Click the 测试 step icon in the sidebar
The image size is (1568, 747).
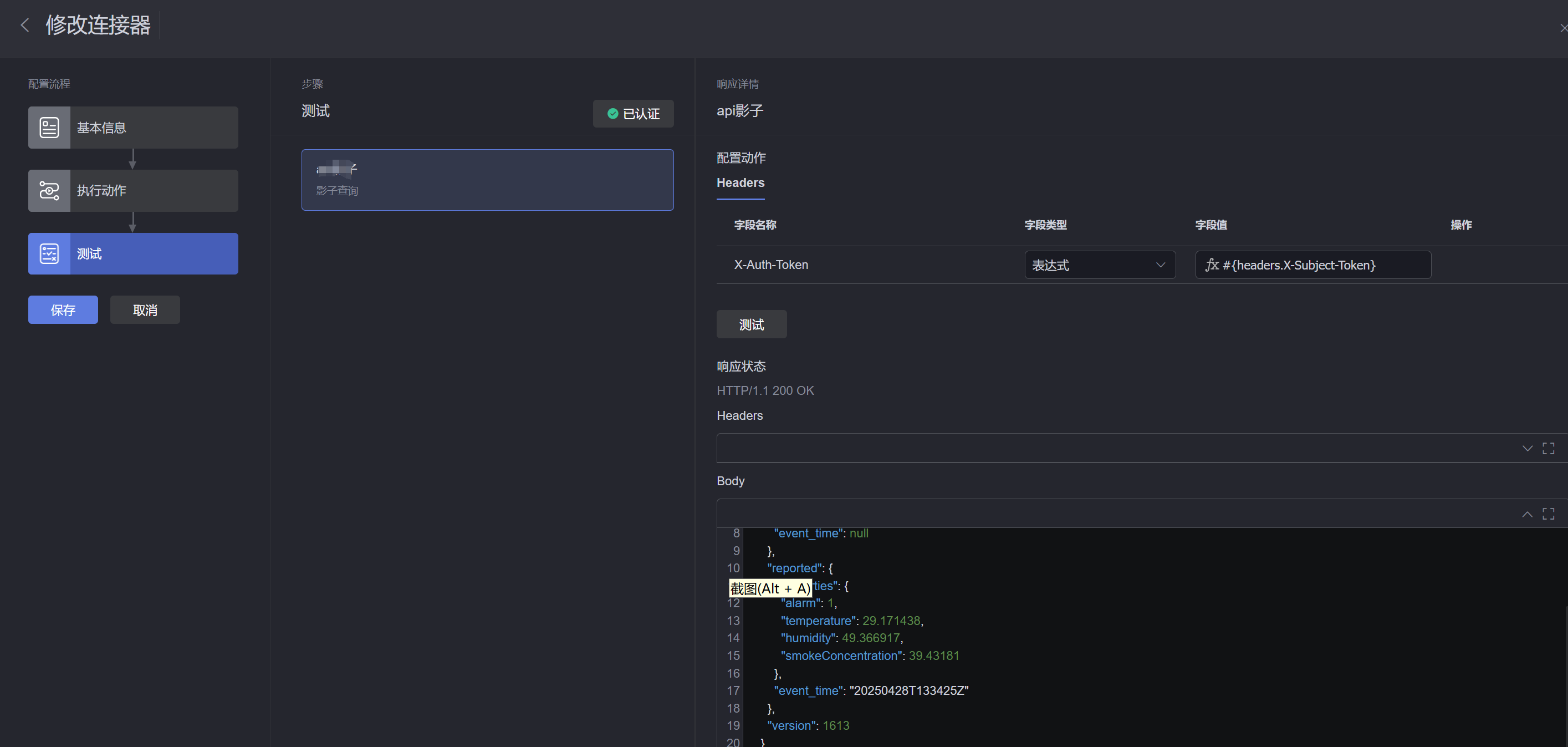point(49,253)
